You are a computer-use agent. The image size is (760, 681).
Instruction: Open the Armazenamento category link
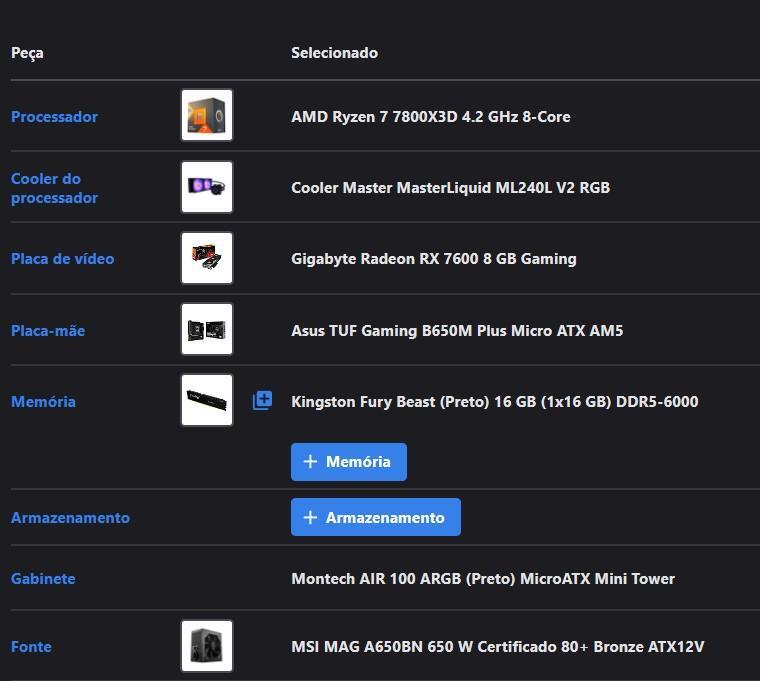click(x=70, y=518)
